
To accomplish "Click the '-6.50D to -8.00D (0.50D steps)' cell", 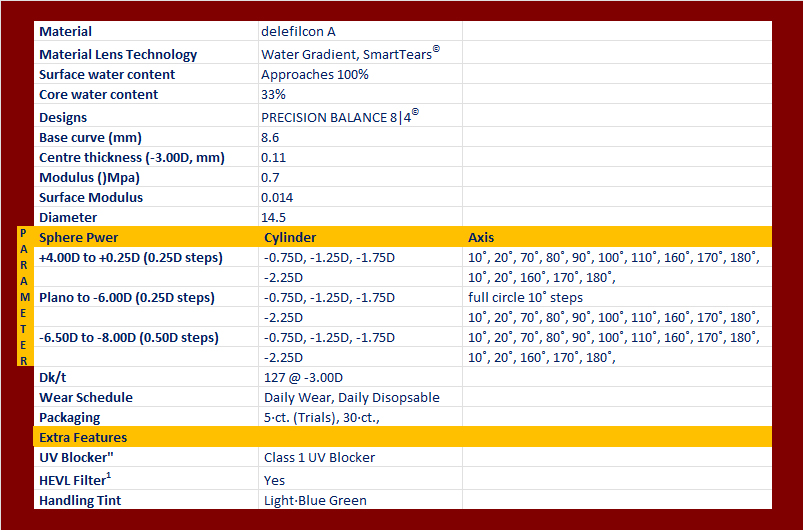I will tap(146, 337).
